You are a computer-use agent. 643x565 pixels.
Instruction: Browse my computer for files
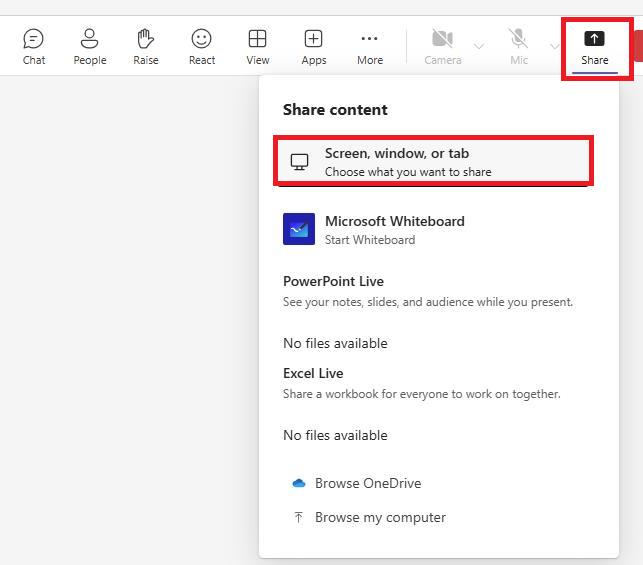pyautogui.click(x=369, y=517)
